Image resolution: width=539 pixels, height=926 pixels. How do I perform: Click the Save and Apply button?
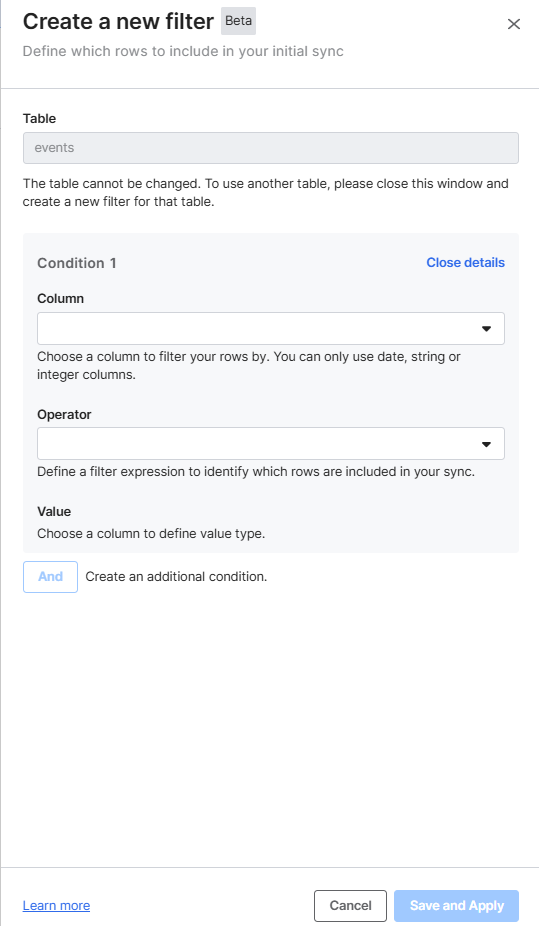[x=456, y=905]
